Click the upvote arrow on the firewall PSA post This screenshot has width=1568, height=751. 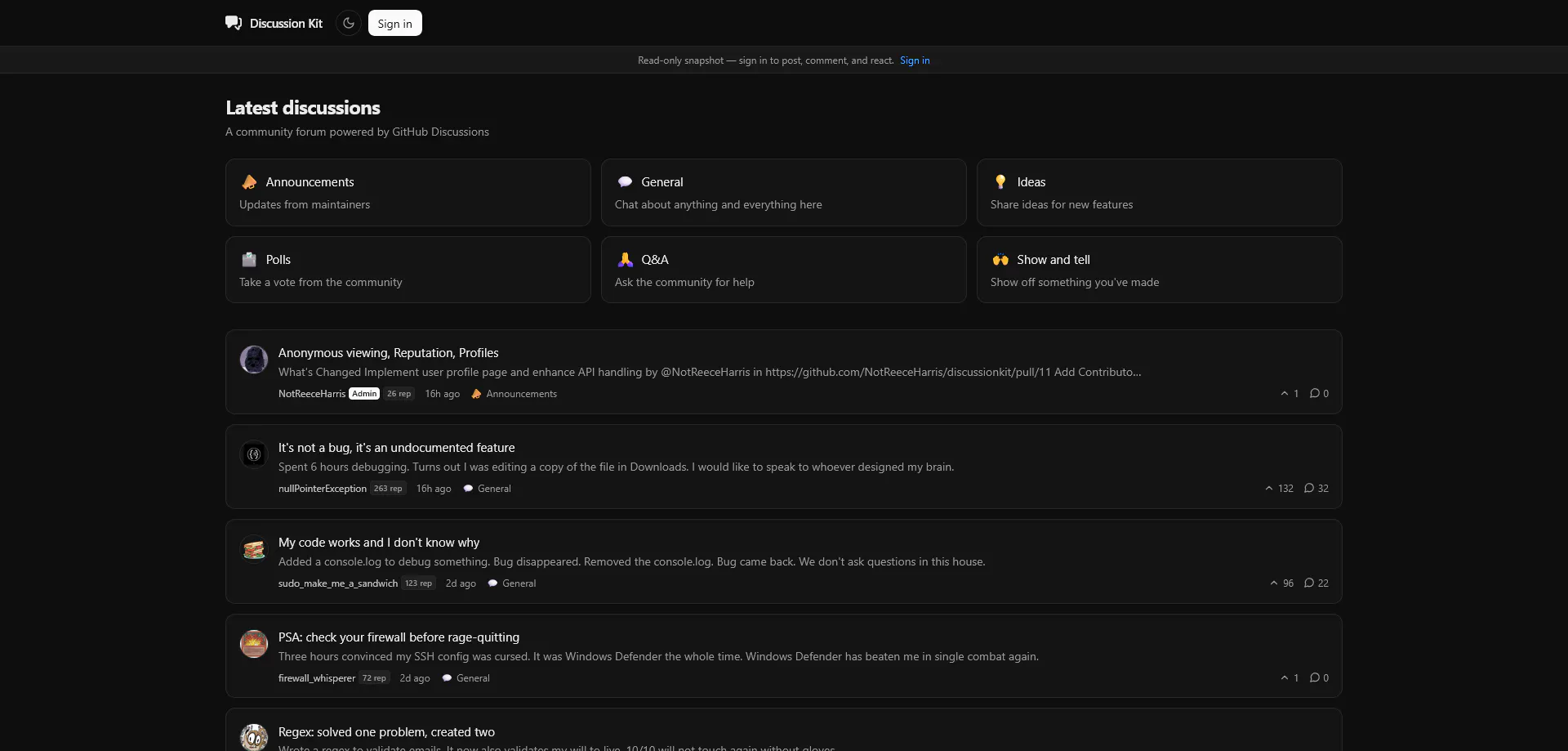[1285, 678]
